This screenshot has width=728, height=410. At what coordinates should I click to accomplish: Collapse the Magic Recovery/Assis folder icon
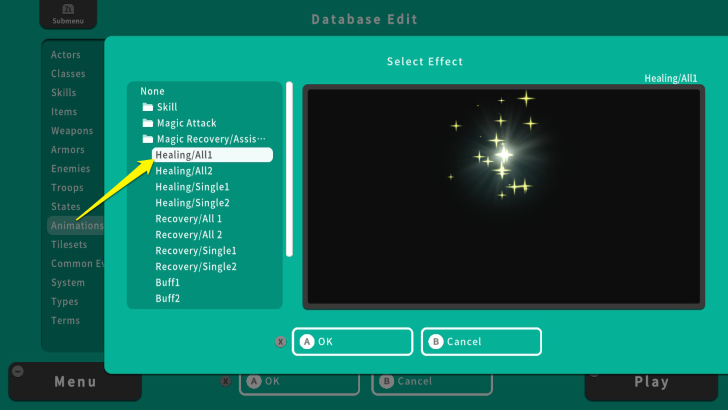(x=148, y=139)
